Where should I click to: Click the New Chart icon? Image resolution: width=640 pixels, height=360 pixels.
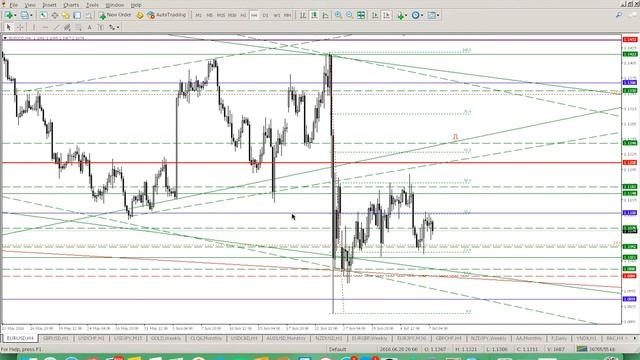click(8, 15)
